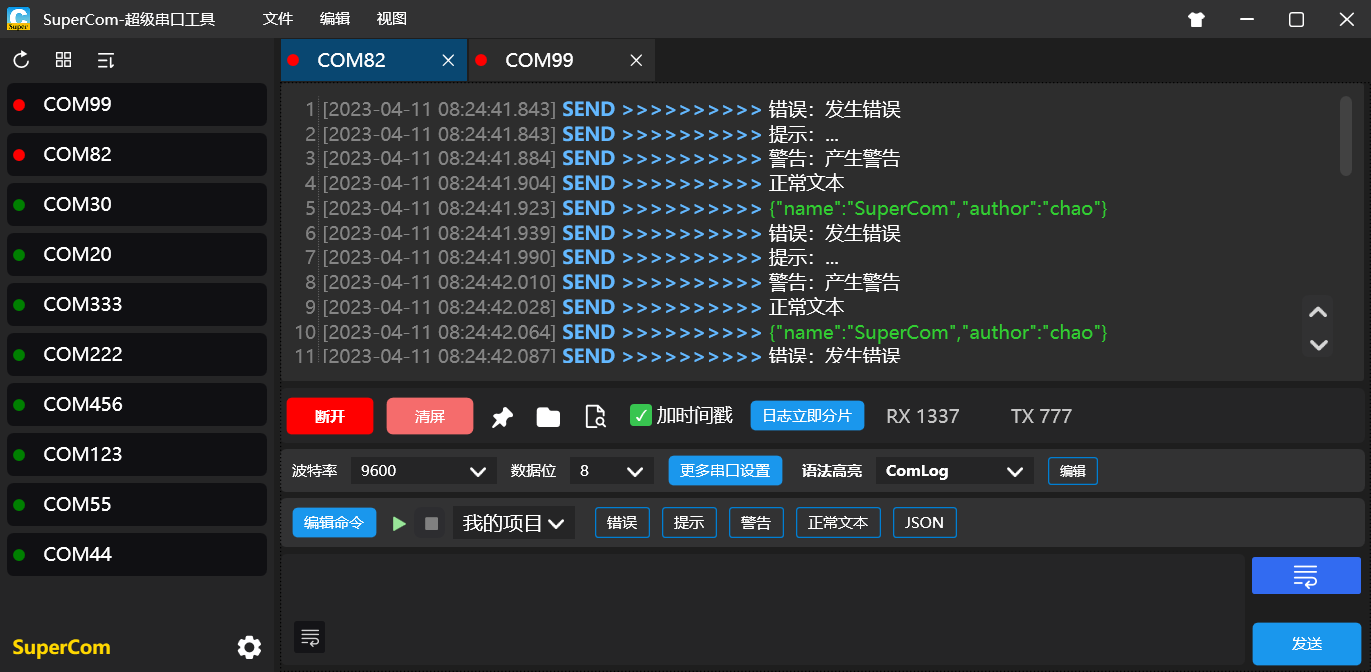Click the 断开 disconnect button
This screenshot has height=672, width=1371.
pos(330,415)
